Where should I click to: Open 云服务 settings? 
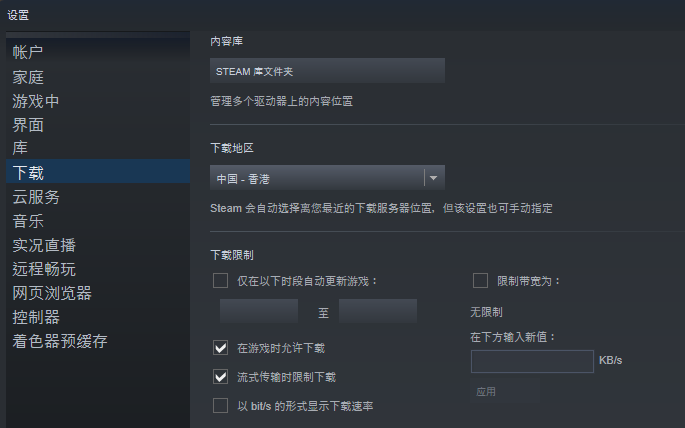point(36,197)
